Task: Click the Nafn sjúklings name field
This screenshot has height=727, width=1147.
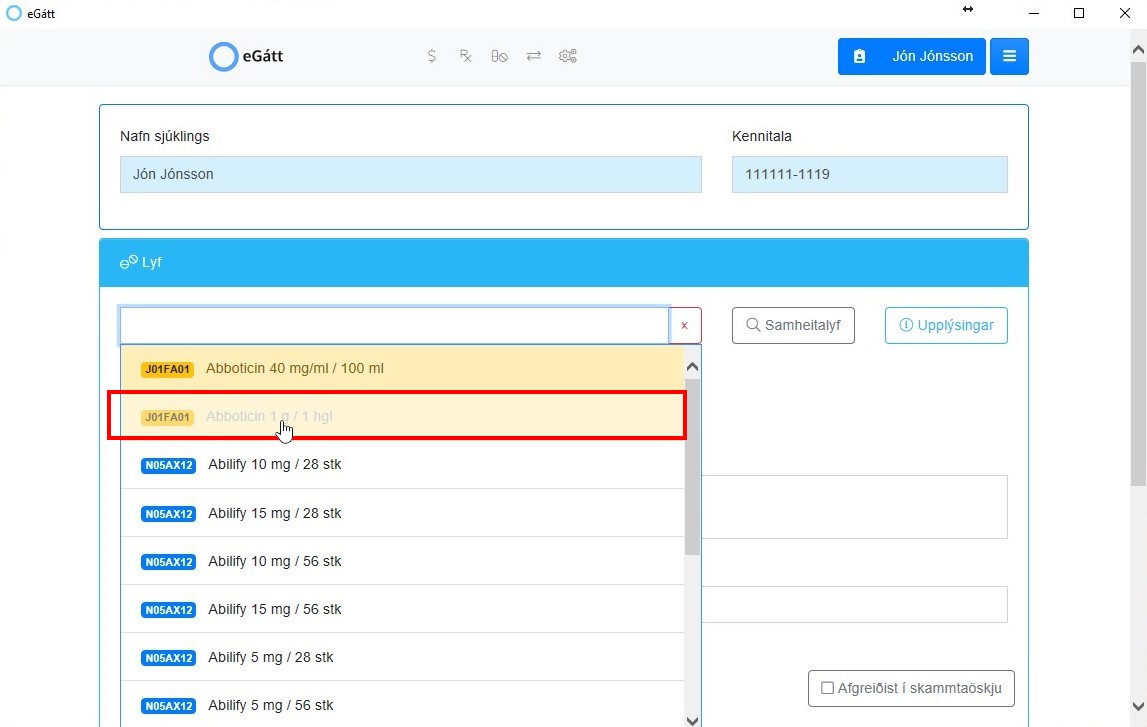Action: (x=410, y=174)
